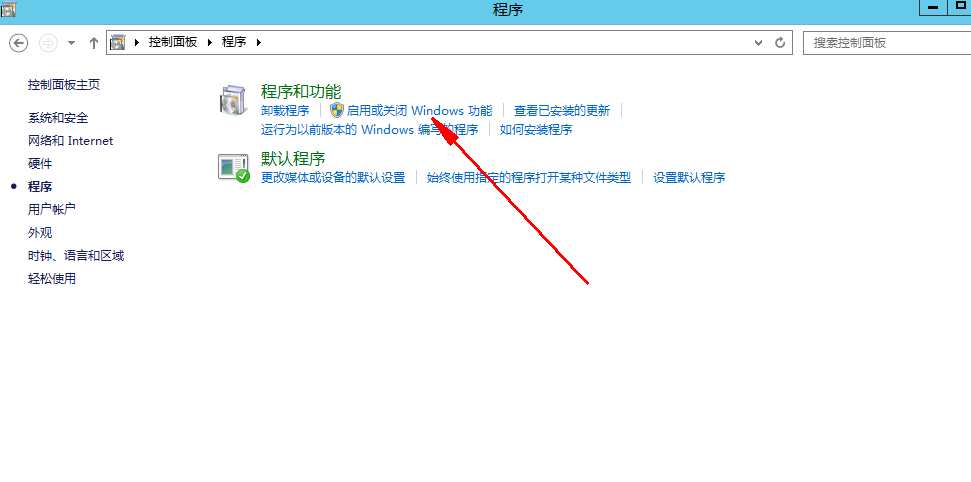Open 轻松使用 category

click(52, 278)
